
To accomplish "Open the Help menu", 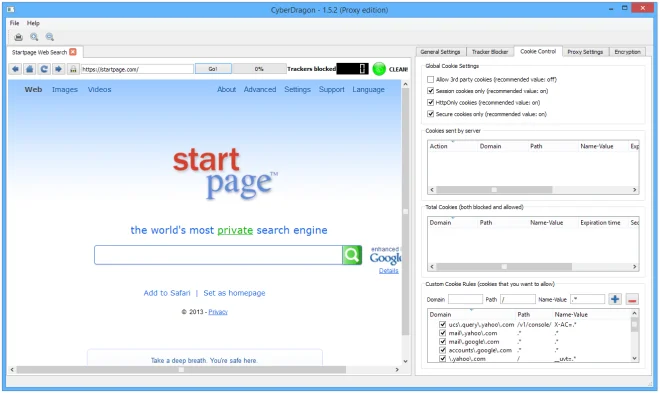I will (x=33, y=23).
